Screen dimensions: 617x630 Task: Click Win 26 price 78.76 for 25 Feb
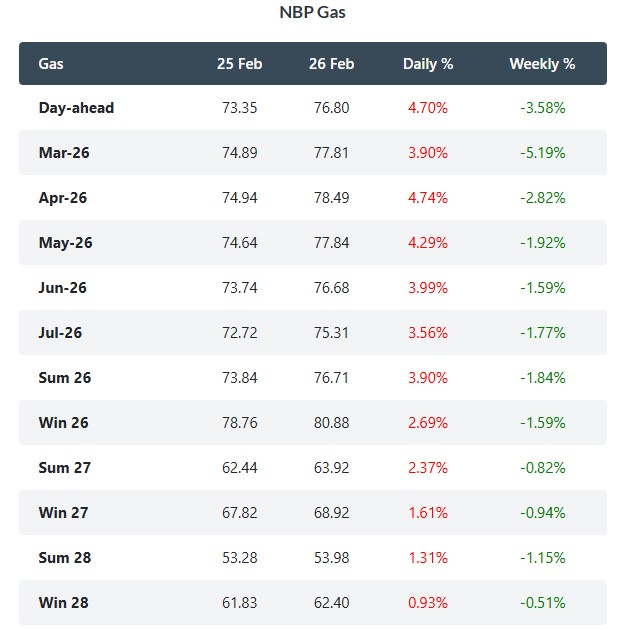(x=239, y=423)
